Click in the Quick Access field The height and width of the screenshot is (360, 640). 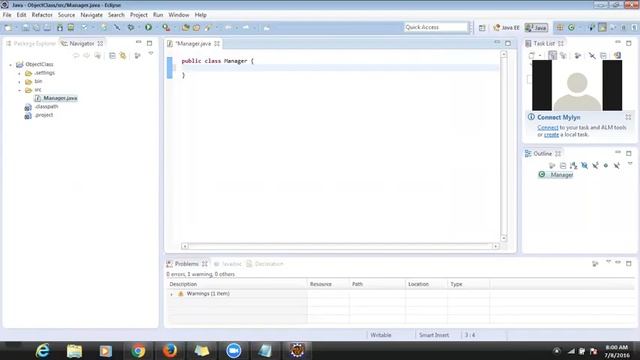(x=435, y=27)
